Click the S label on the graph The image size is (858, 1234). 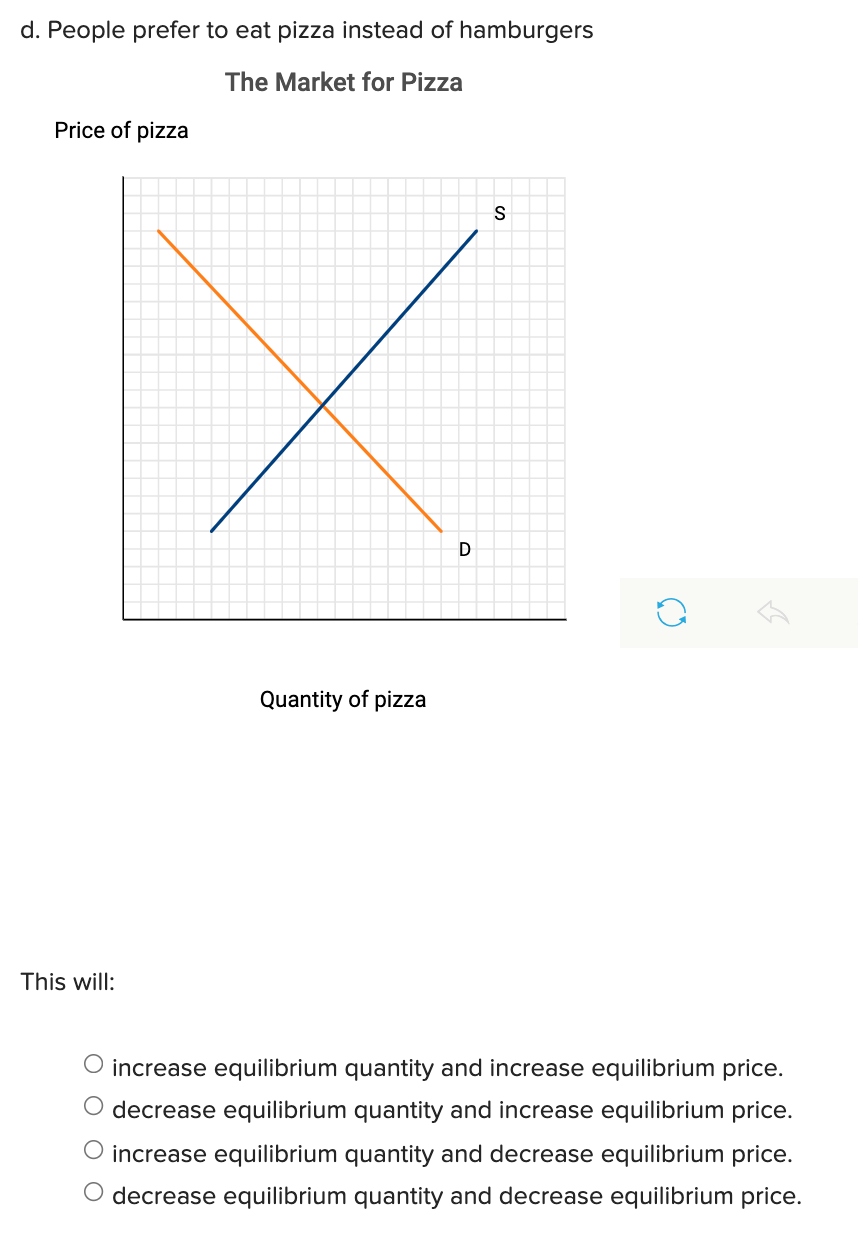[499, 213]
